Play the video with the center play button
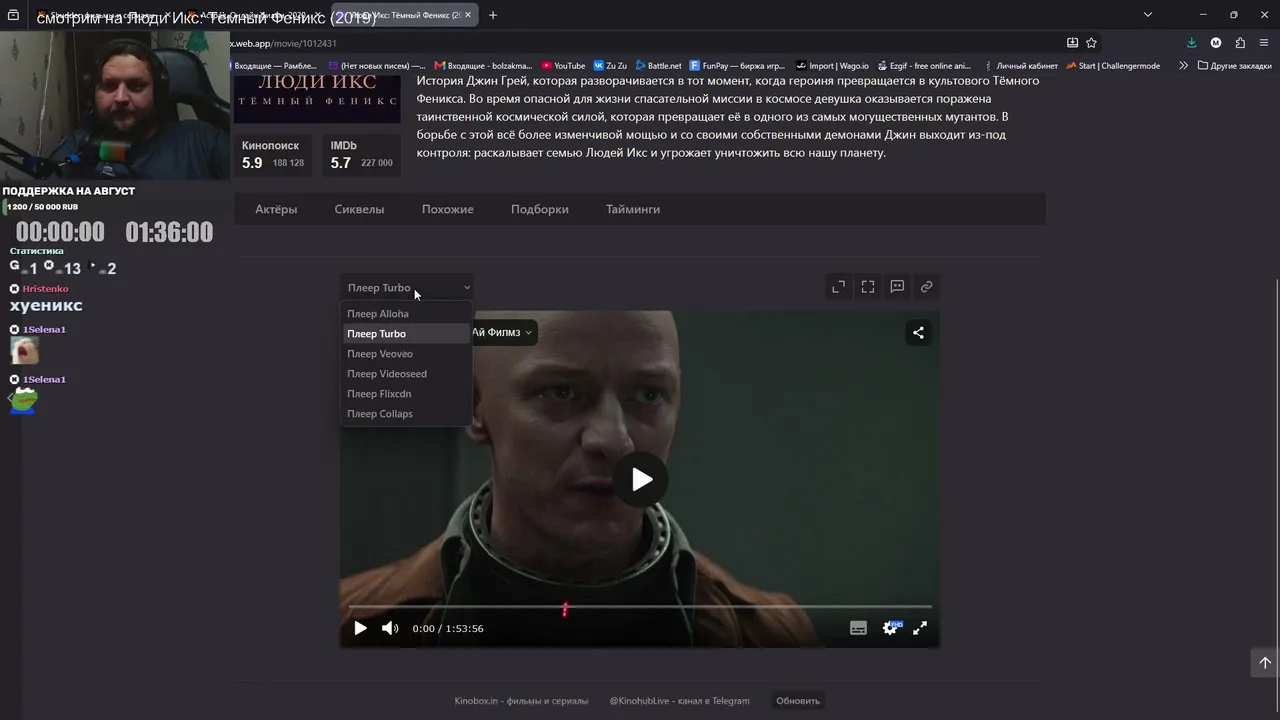 tap(642, 480)
